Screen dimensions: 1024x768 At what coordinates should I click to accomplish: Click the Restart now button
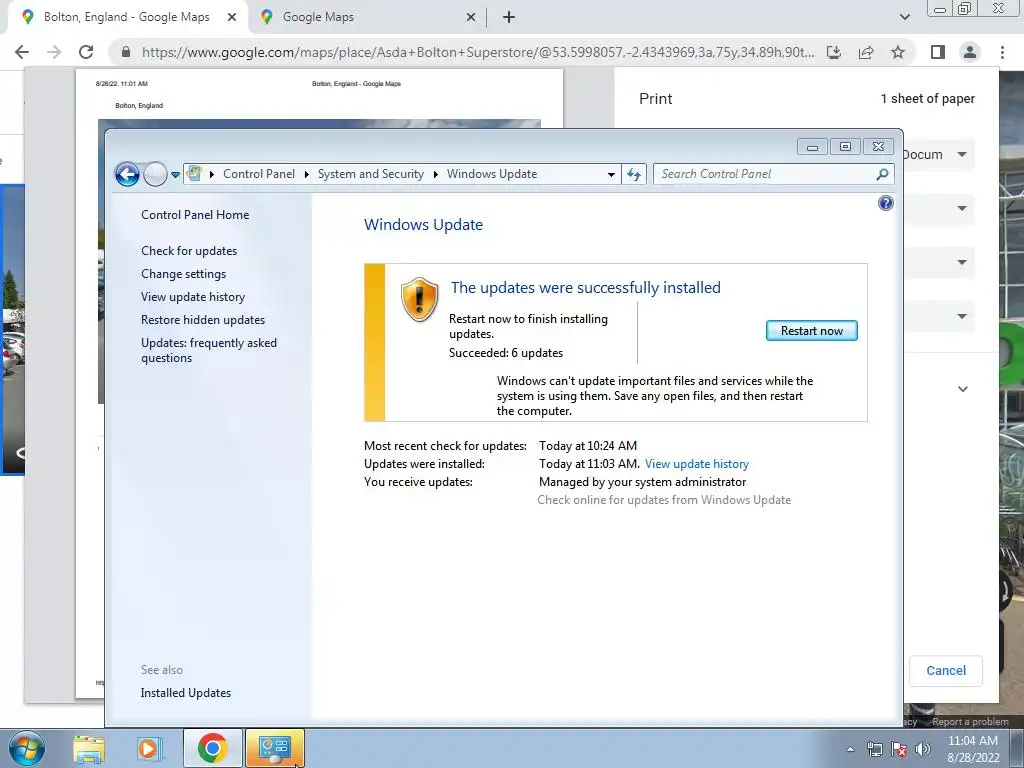tap(812, 330)
